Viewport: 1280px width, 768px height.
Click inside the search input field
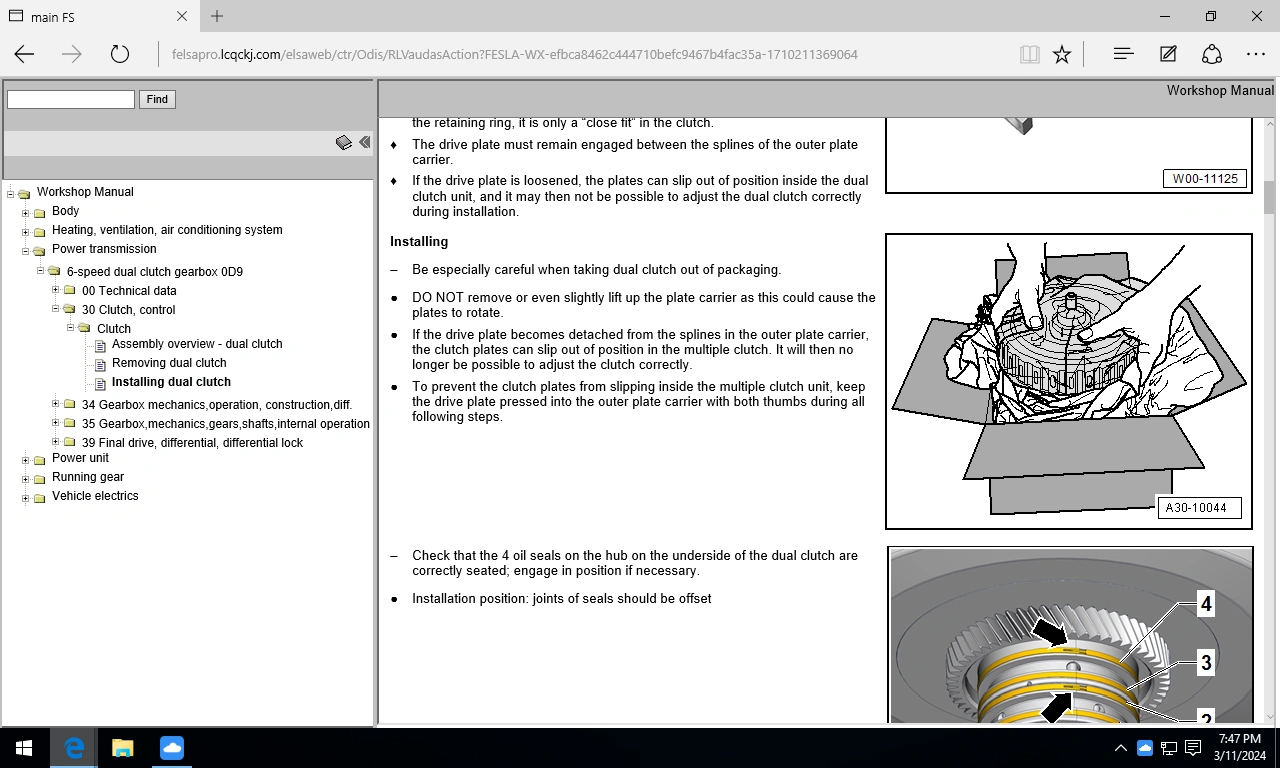coord(70,99)
